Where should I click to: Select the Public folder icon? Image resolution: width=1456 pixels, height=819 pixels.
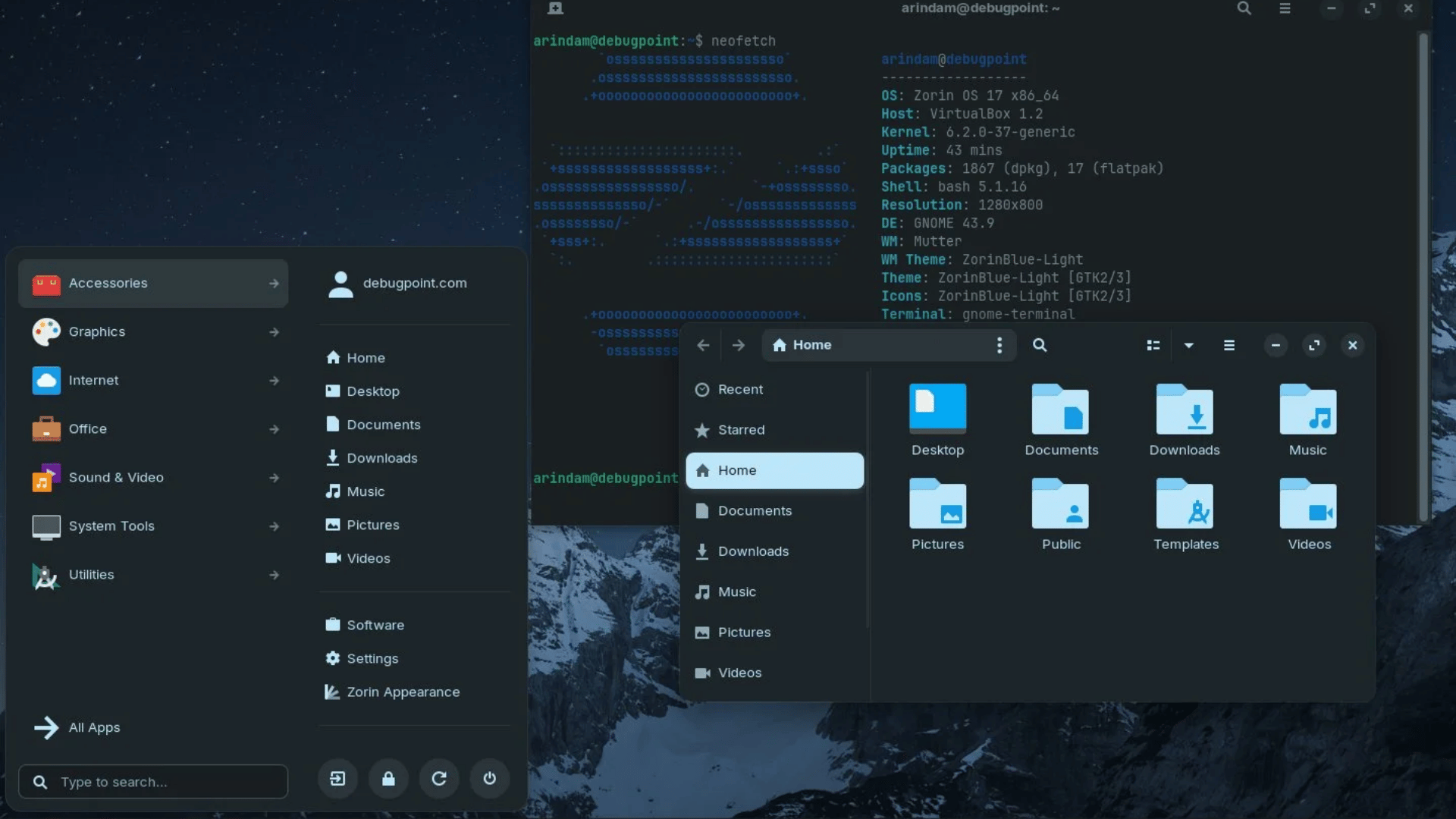1061,503
